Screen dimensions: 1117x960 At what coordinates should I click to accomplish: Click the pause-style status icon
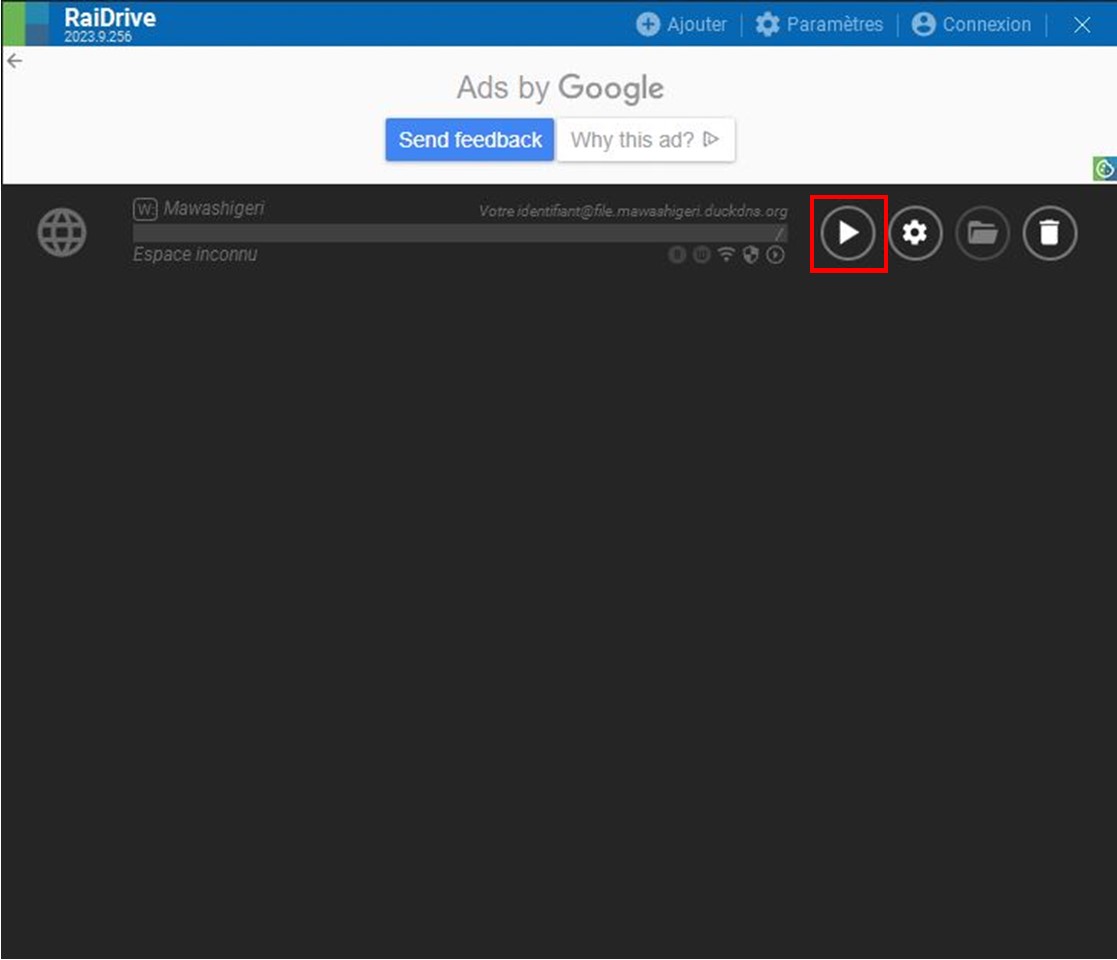coord(702,255)
